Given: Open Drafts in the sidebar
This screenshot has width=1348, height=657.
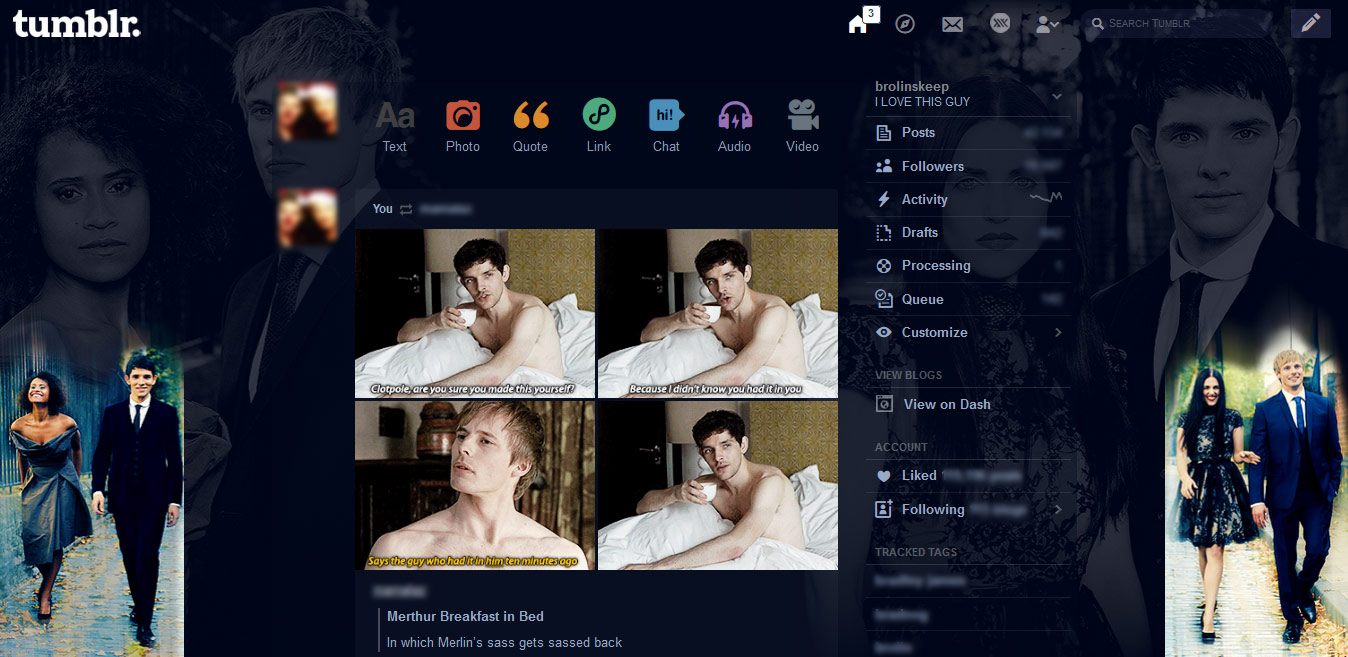Looking at the screenshot, I should 968,232.
